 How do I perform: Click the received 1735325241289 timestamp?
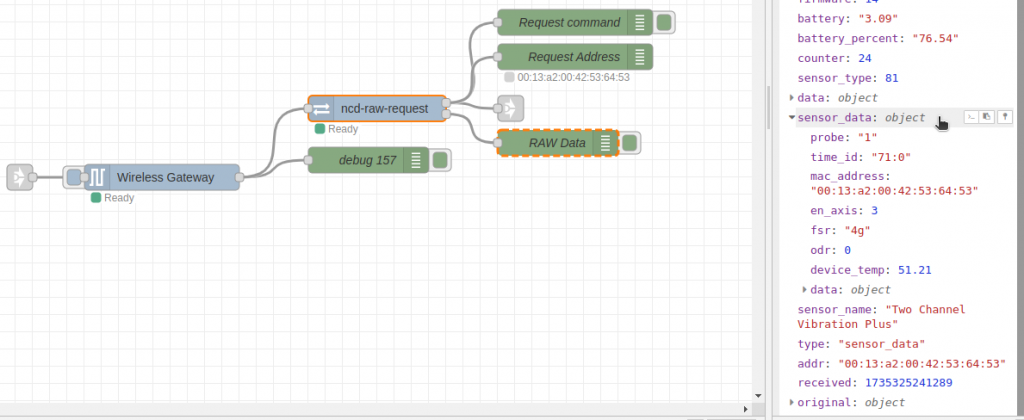[909, 383]
